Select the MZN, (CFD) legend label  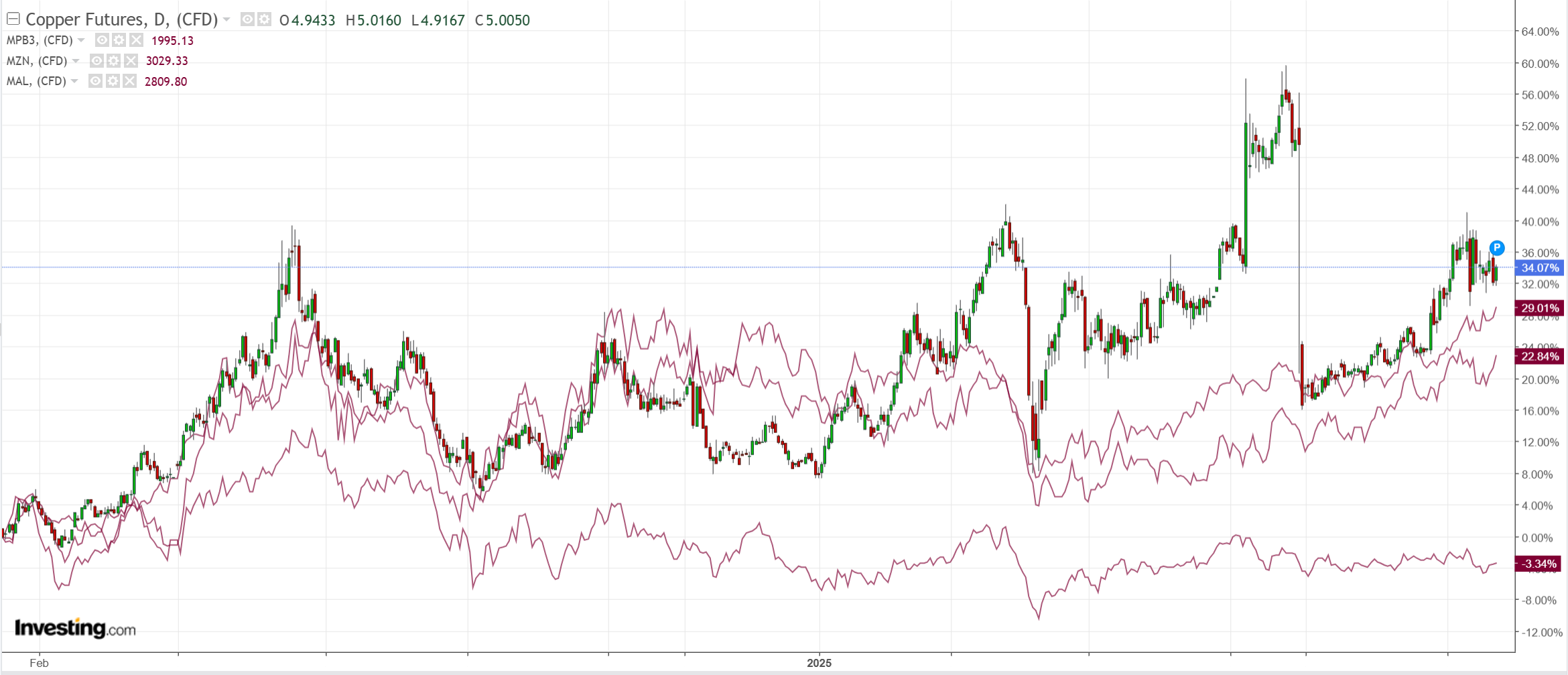click(37, 61)
